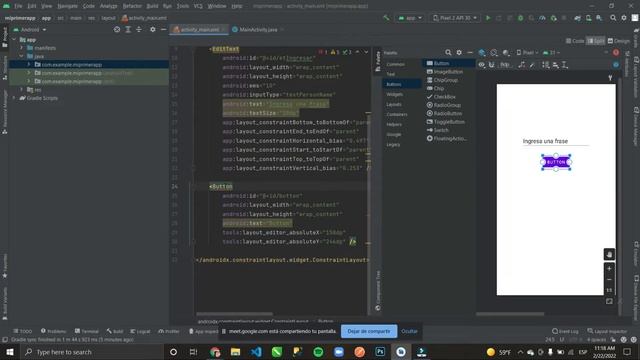Click the Ocultar link in the sharing bar
The width and height of the screenshot is (640, 360).
(409, 331)
